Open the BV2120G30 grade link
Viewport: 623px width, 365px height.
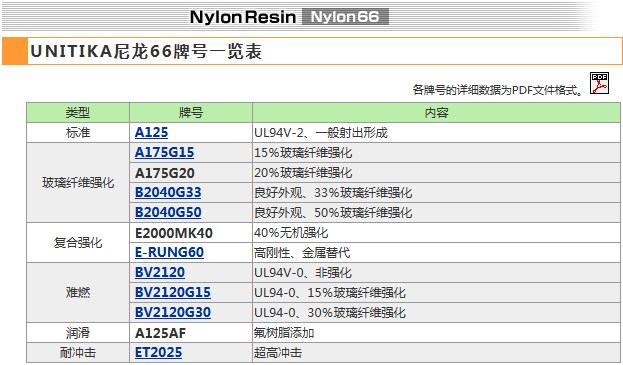tap(173, 313)
